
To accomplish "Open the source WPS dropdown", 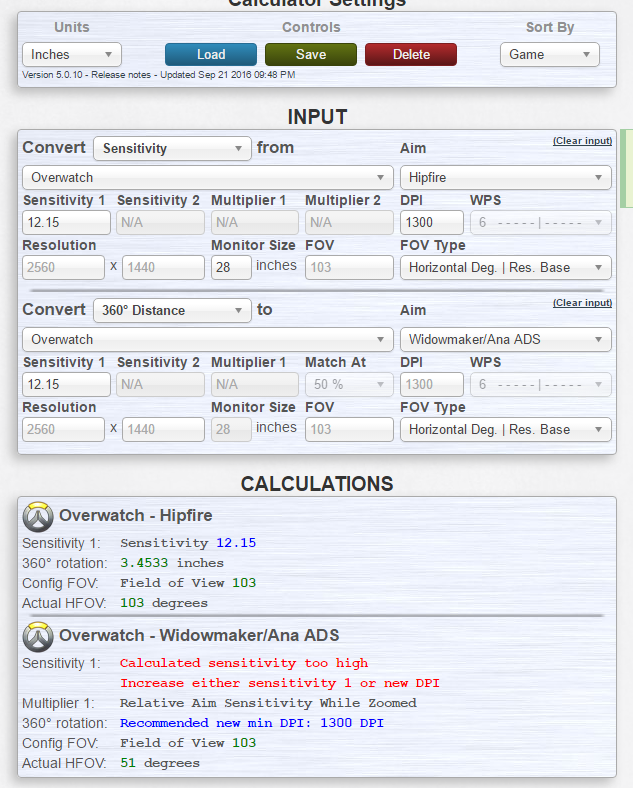I will (x=541, y=223).
